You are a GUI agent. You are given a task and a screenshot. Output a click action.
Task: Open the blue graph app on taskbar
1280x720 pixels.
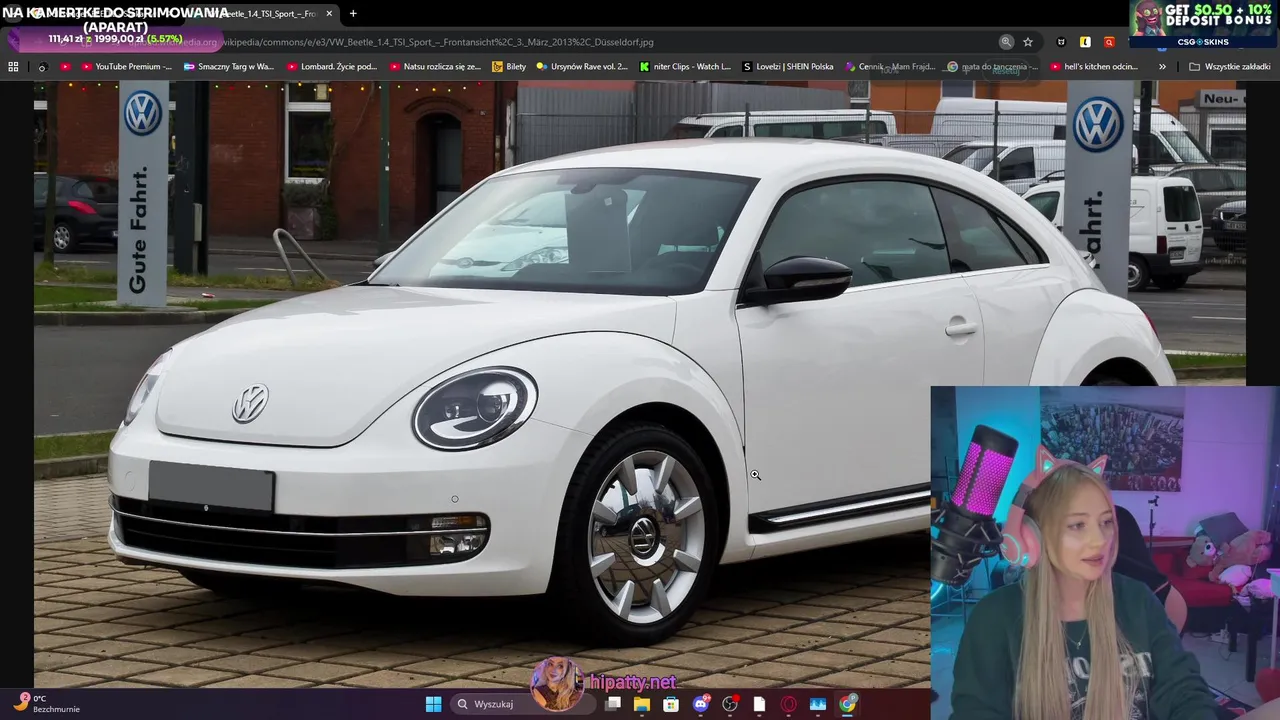click(x=818, y=704)
